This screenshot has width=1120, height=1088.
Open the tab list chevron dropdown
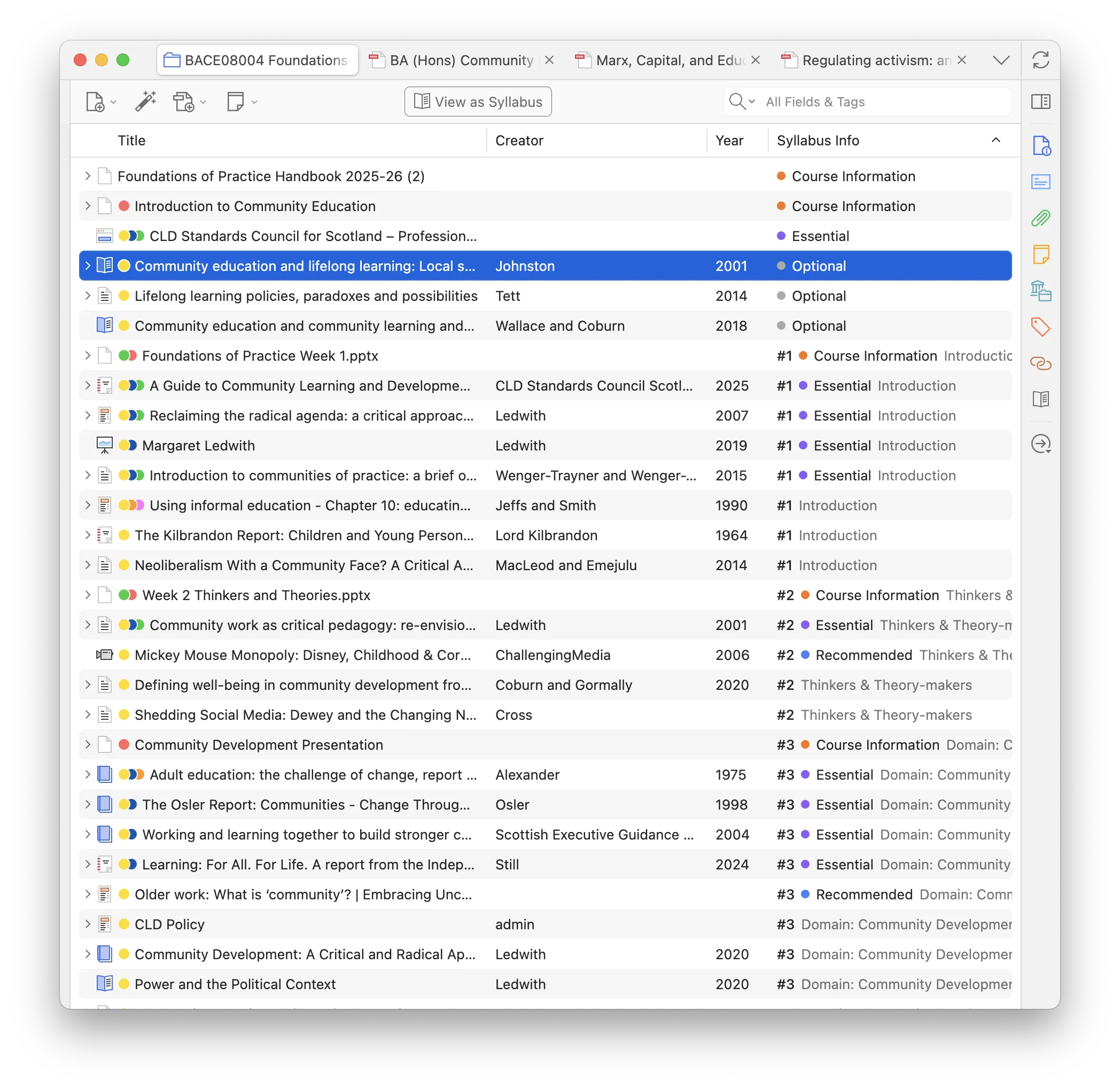click(1001, 60)
